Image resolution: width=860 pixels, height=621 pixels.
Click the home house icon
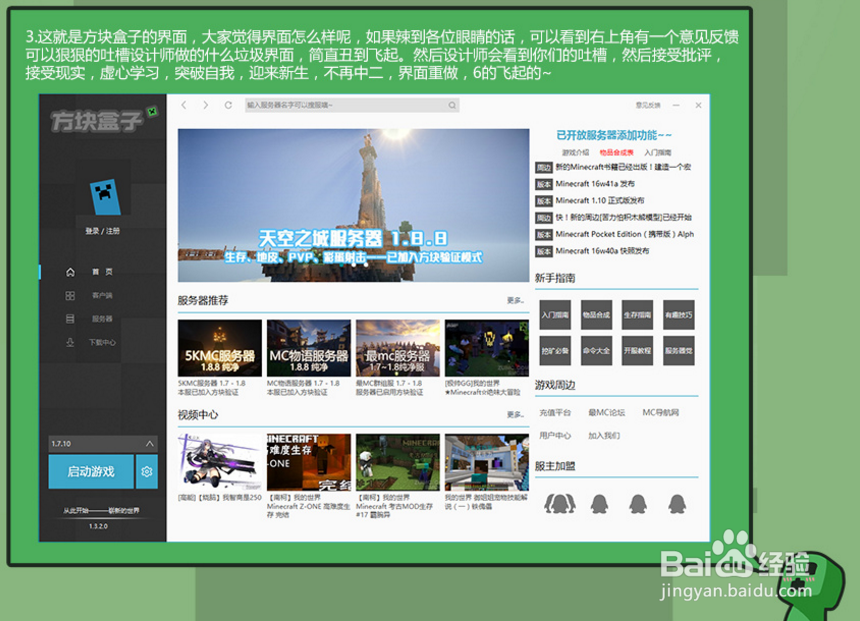click(x=70, y=272)
